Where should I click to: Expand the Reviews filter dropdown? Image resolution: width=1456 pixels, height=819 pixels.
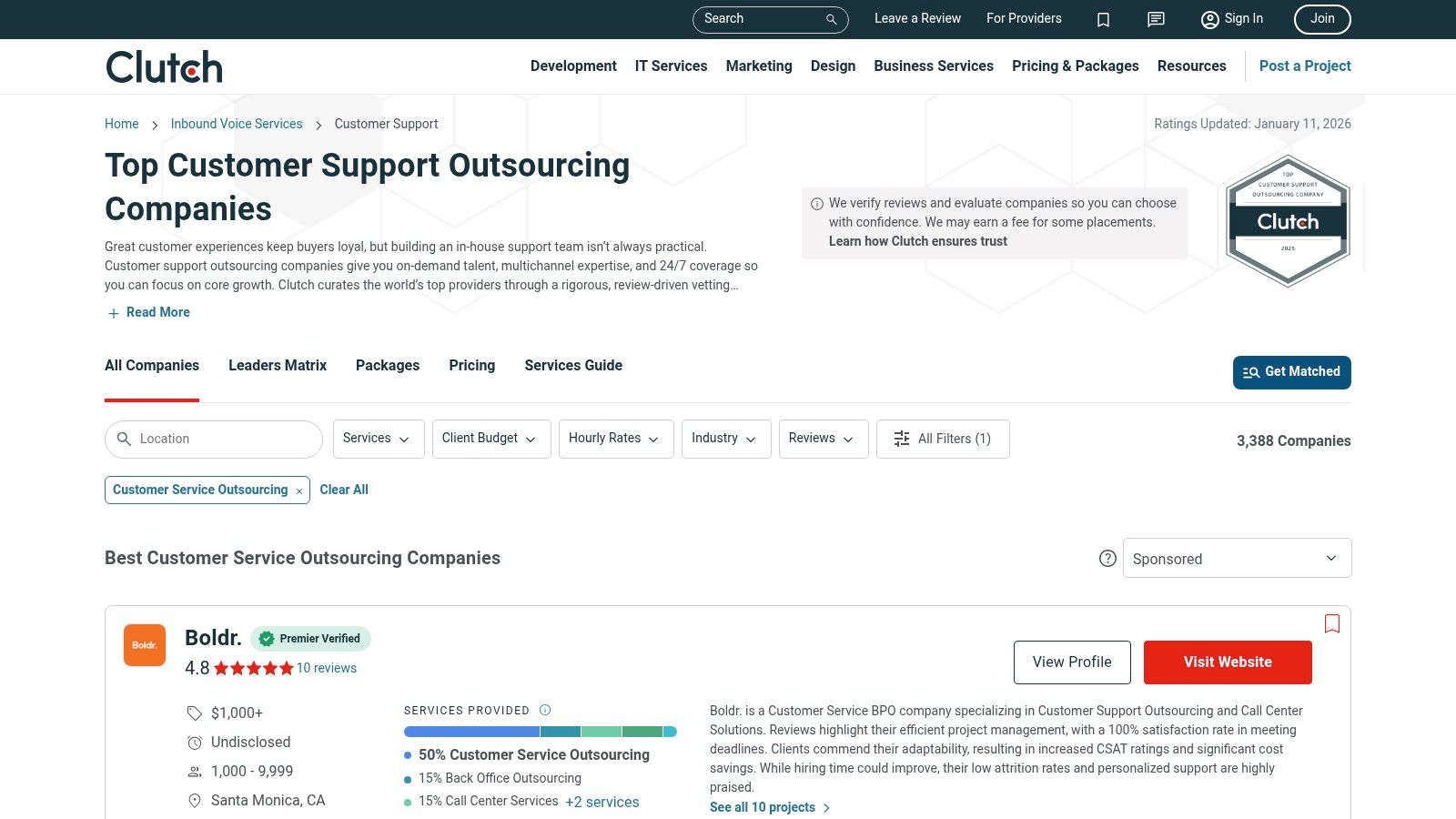pos(824,439)
